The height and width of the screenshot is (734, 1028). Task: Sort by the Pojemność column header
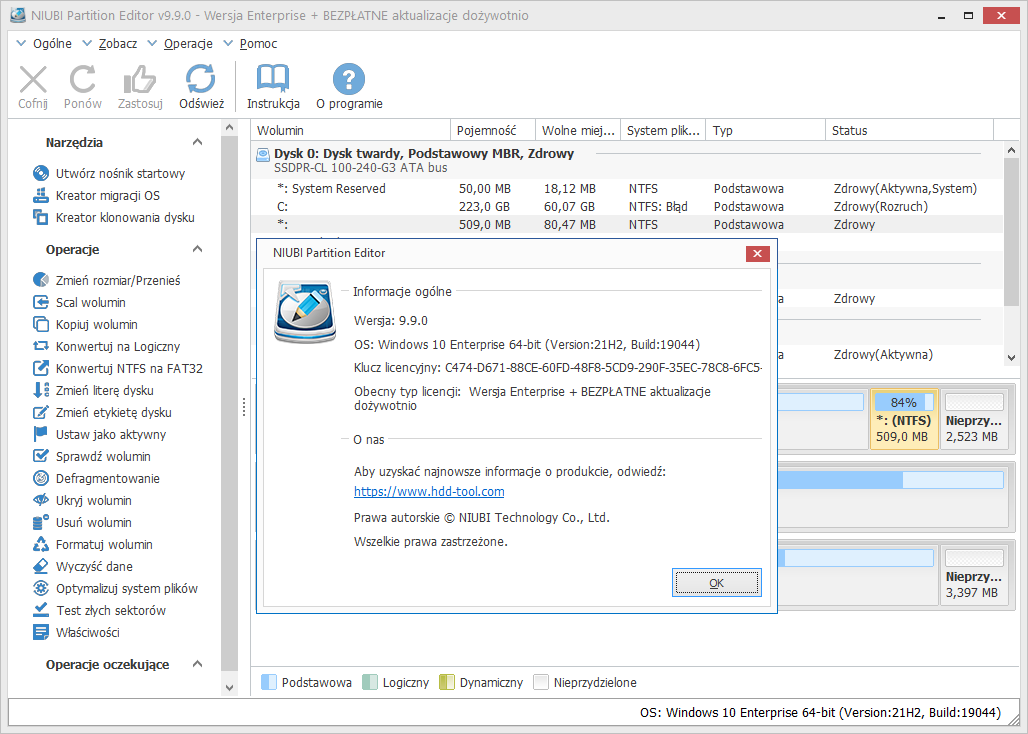pos(493,130)
